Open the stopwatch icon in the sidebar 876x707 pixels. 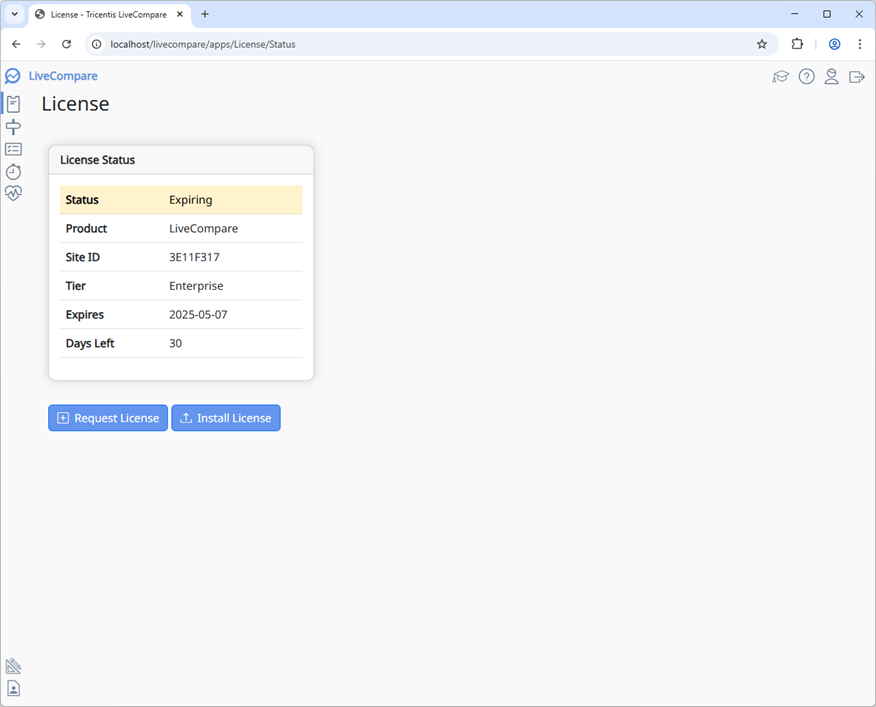13,172
